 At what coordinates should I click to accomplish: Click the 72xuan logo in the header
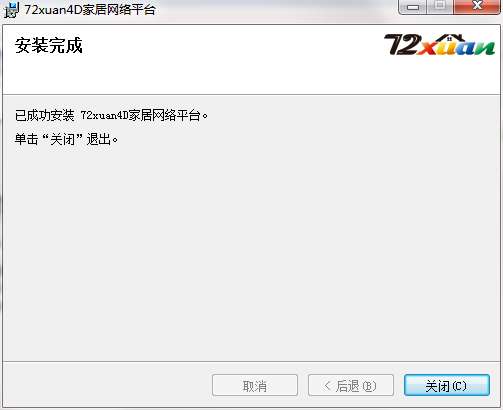(439, 44)
